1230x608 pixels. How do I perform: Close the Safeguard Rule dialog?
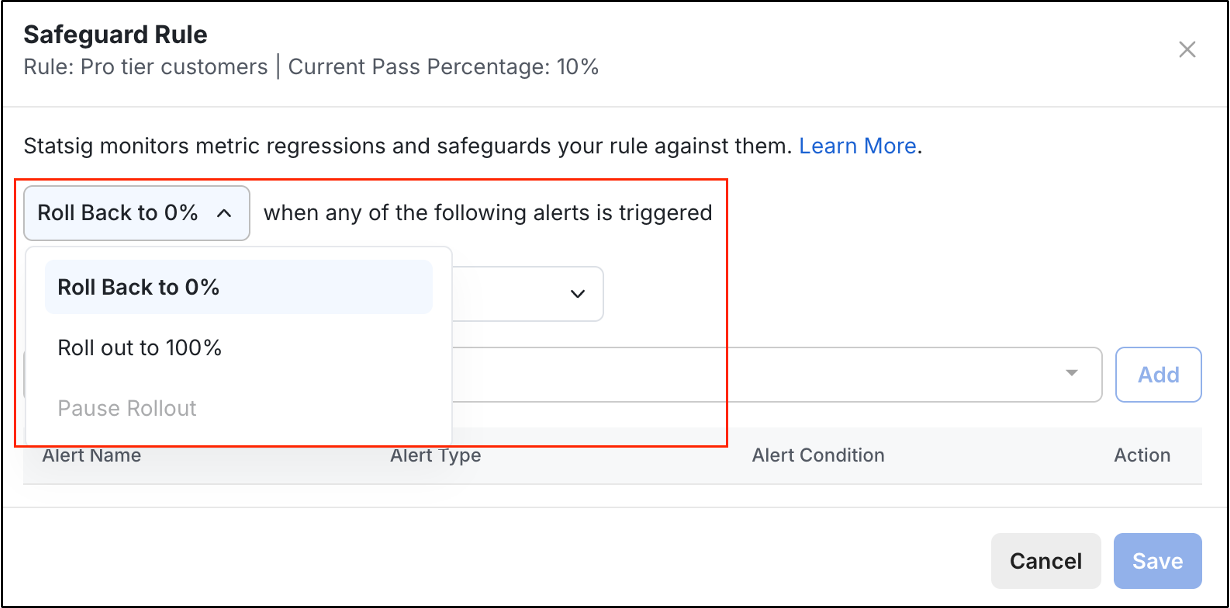[x=1187, y=49]
